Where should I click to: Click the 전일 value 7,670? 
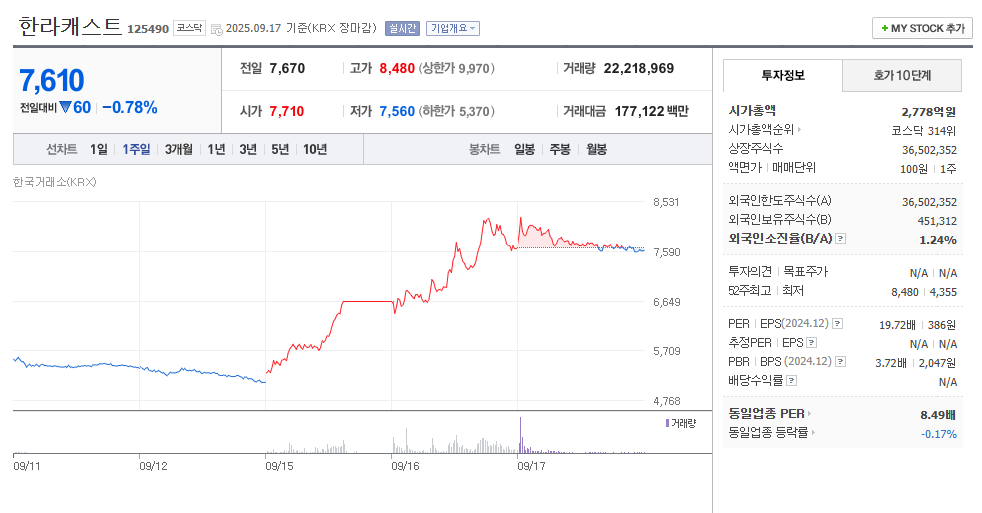click(x=287, y=68)
